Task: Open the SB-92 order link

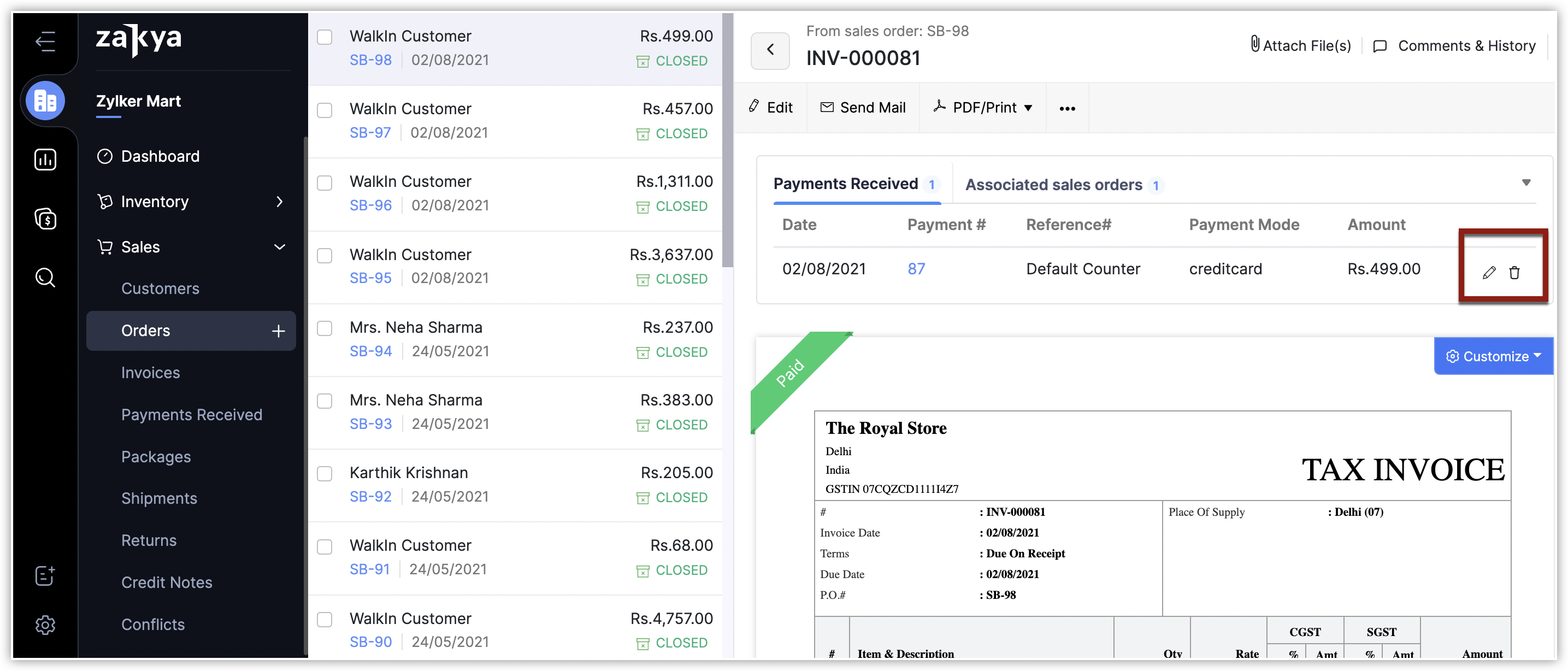Action: coord(370,497)
